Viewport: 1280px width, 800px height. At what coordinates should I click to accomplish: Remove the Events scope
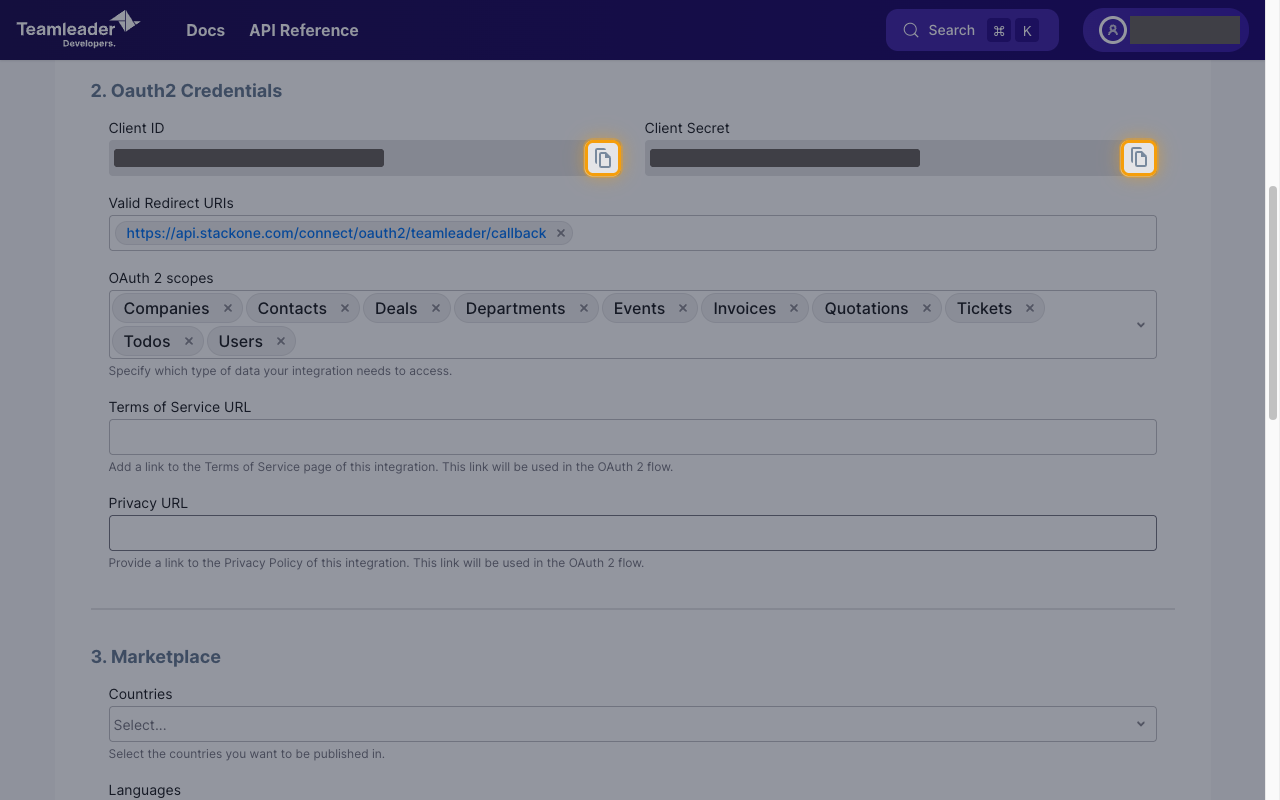[683, 308]
